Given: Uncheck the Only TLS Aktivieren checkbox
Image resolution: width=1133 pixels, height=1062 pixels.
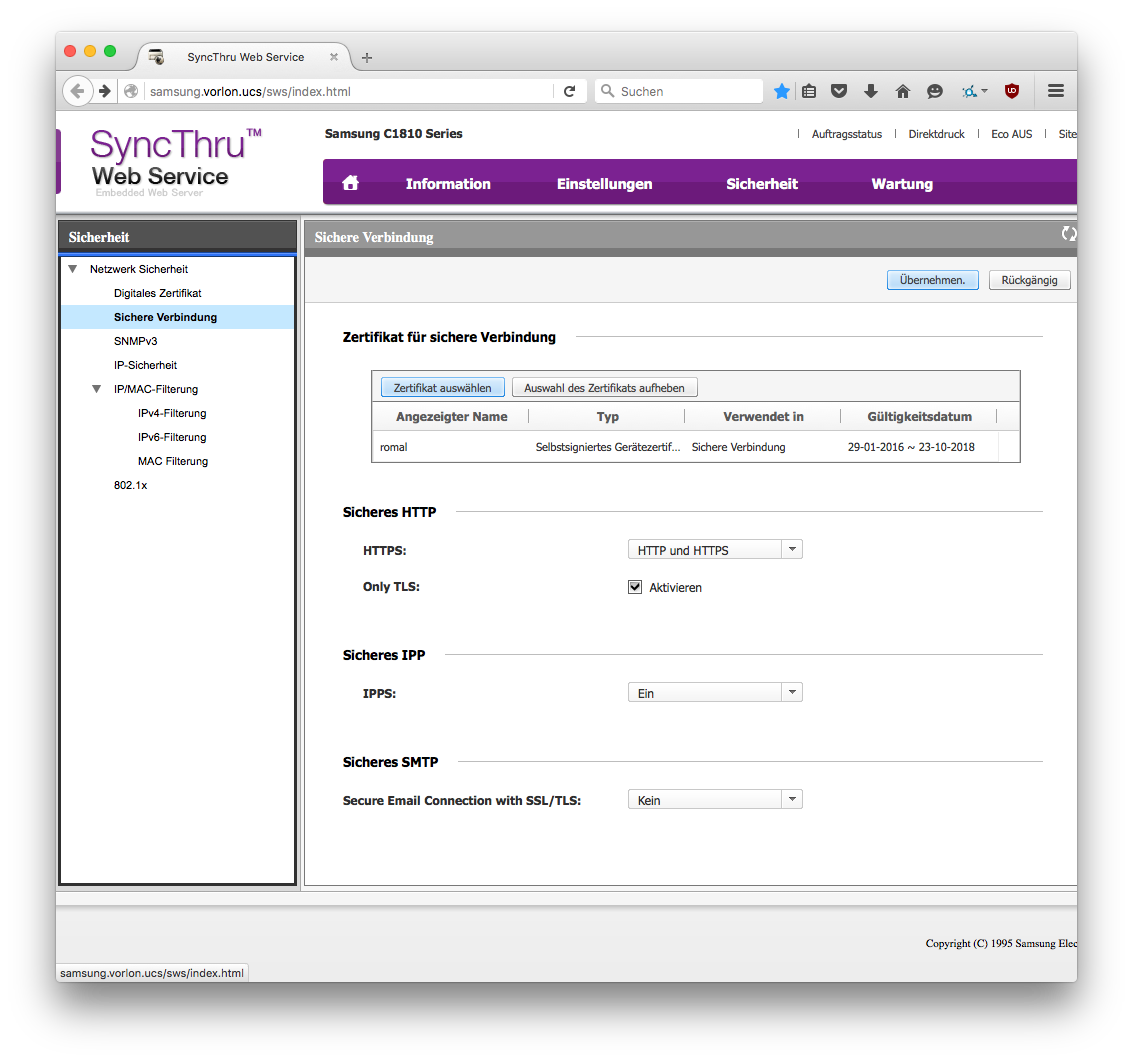Looking at the screenshot, I should 634,587.
